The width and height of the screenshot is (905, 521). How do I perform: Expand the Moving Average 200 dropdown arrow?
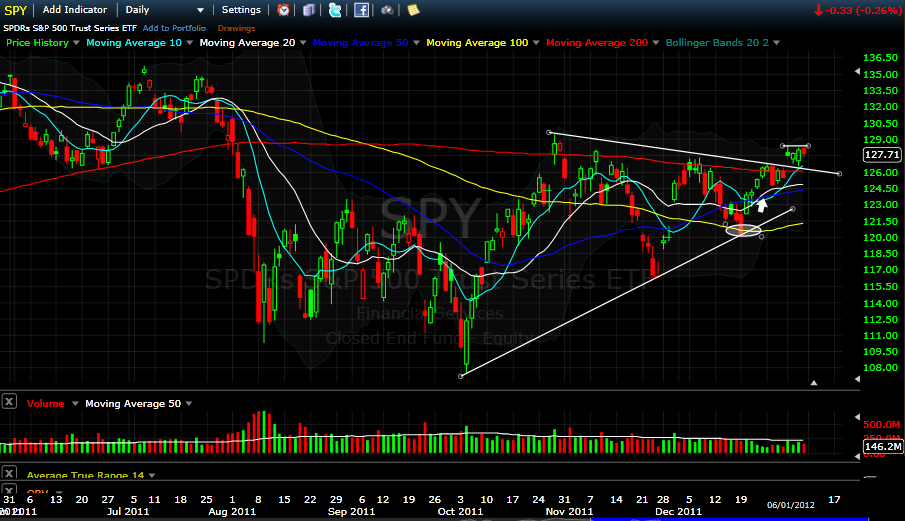[x=656, y=43]
